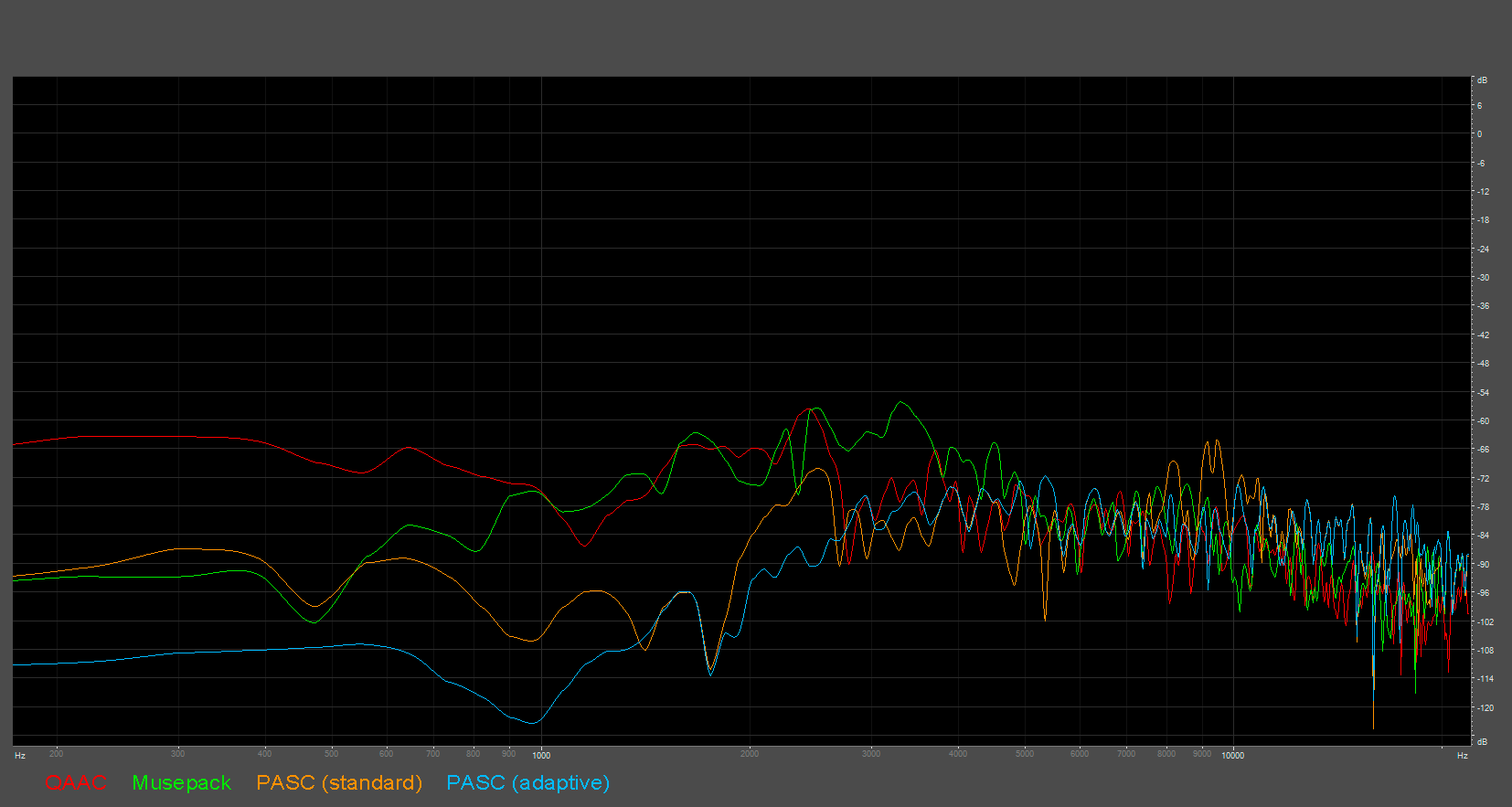Click the -60 dB level axis label
Image resolution: width=1512 pixels, height=807 pixels.
pos(1483,421)
